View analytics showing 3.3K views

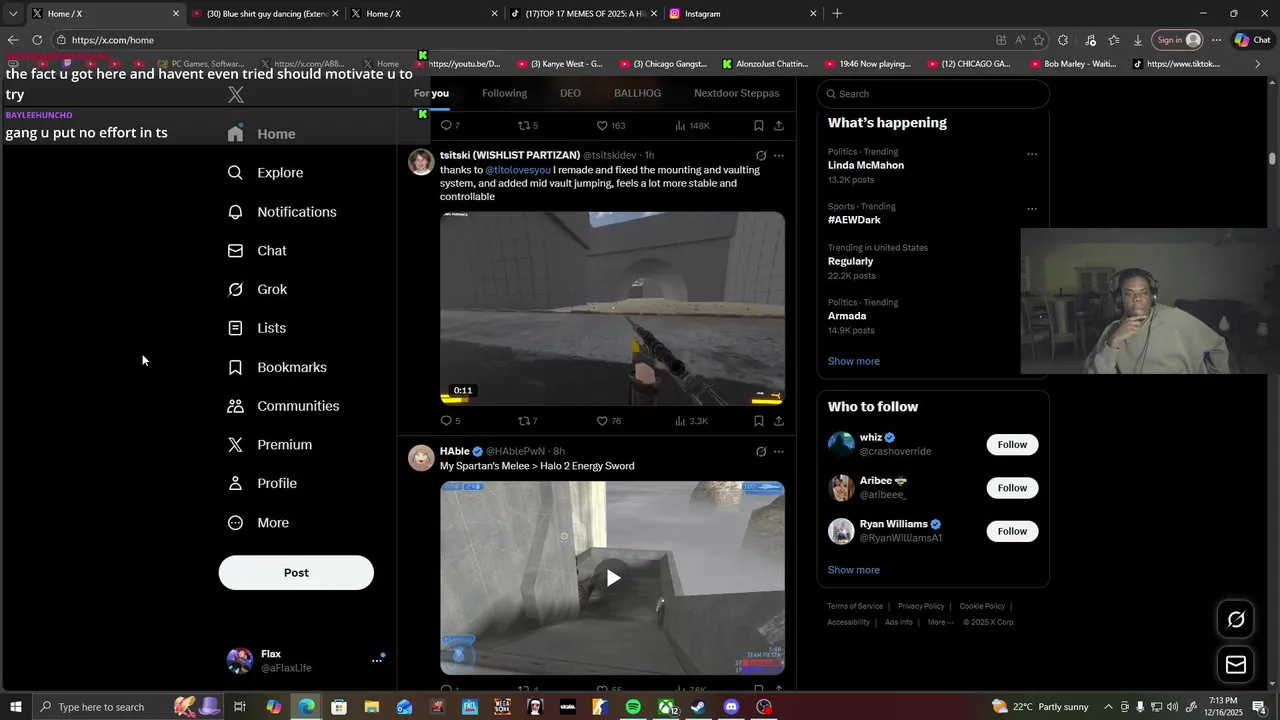692,421
